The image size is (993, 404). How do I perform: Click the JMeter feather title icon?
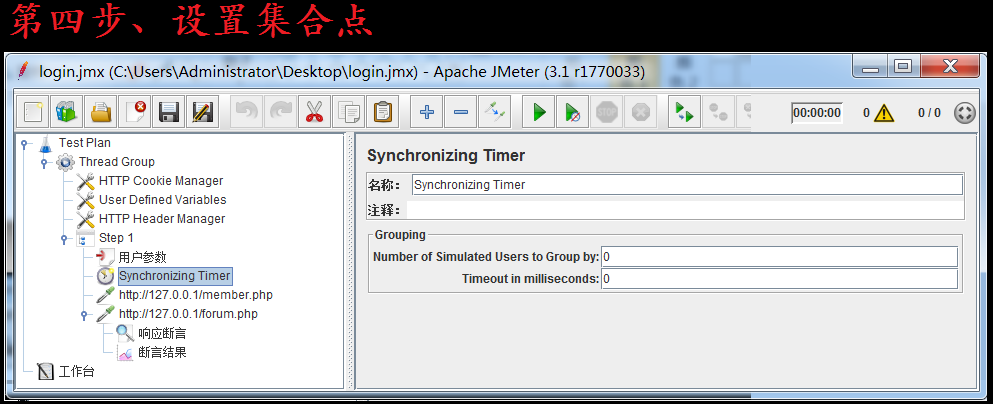pos(23,70)
